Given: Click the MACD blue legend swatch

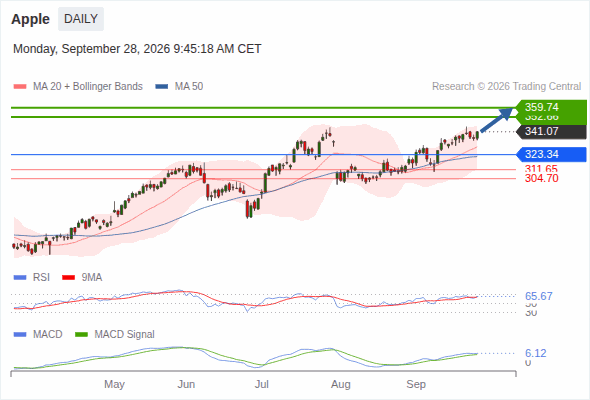Looking at the screenshot, I should 20,335.
